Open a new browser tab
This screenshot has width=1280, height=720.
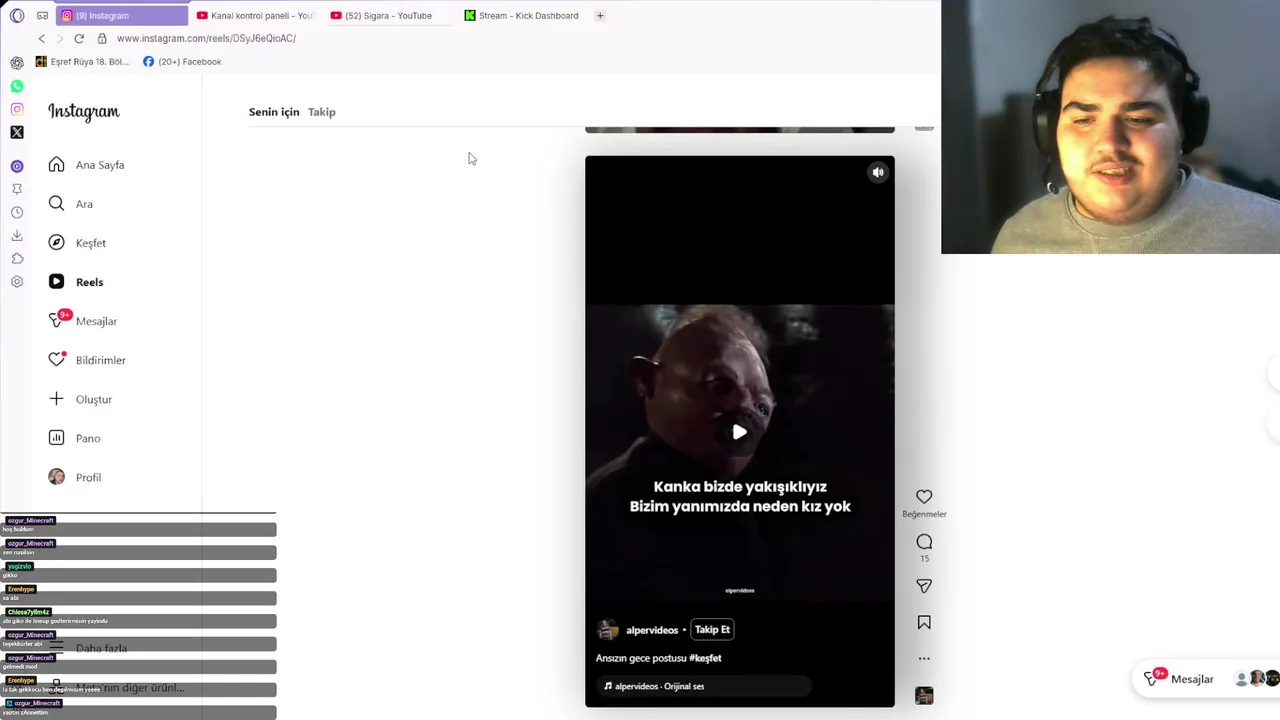click(600, 16)
